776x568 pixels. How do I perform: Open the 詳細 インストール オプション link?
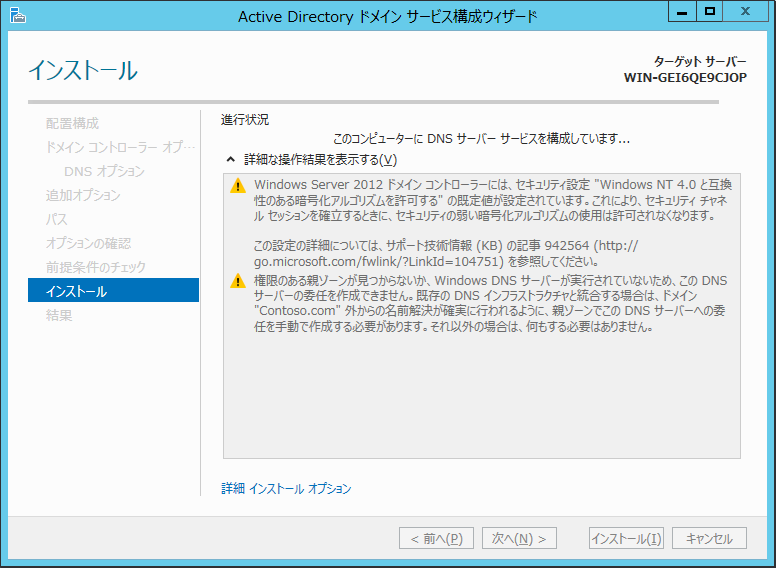coord(286,489)
